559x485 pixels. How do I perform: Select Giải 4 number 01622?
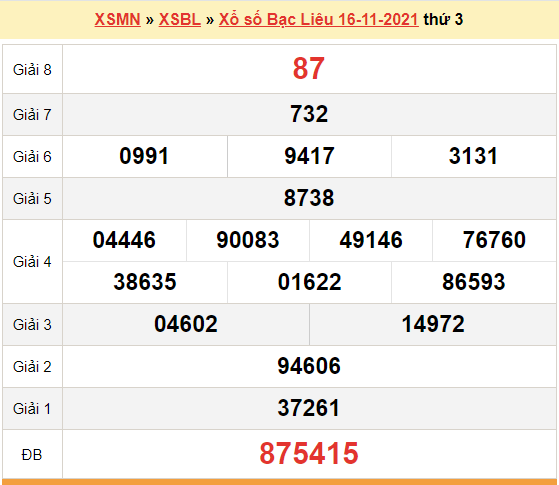(309, 282)
